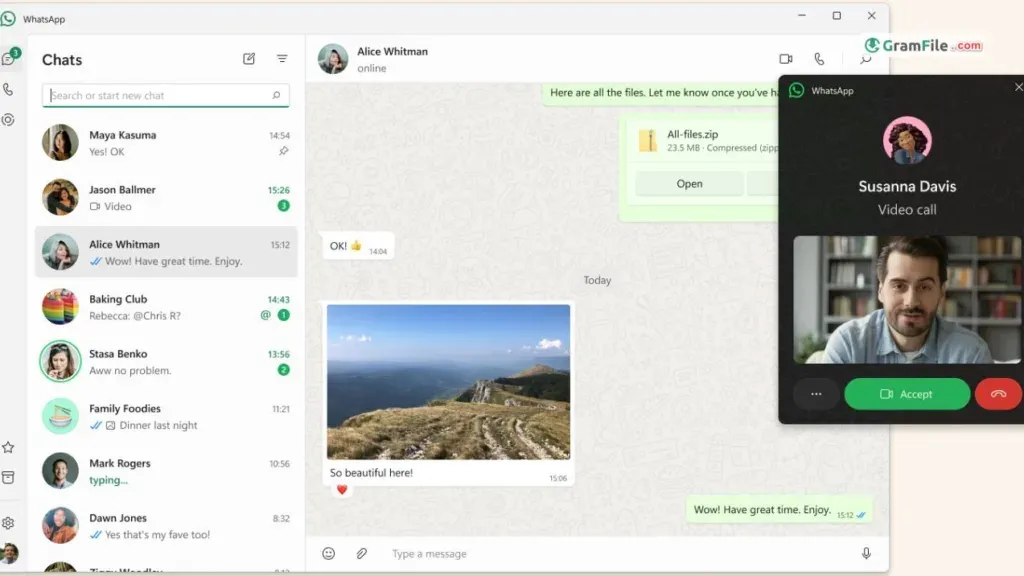Click the All-files.zip file icon
Screen dimensions: 1024x576
(648, 140)
